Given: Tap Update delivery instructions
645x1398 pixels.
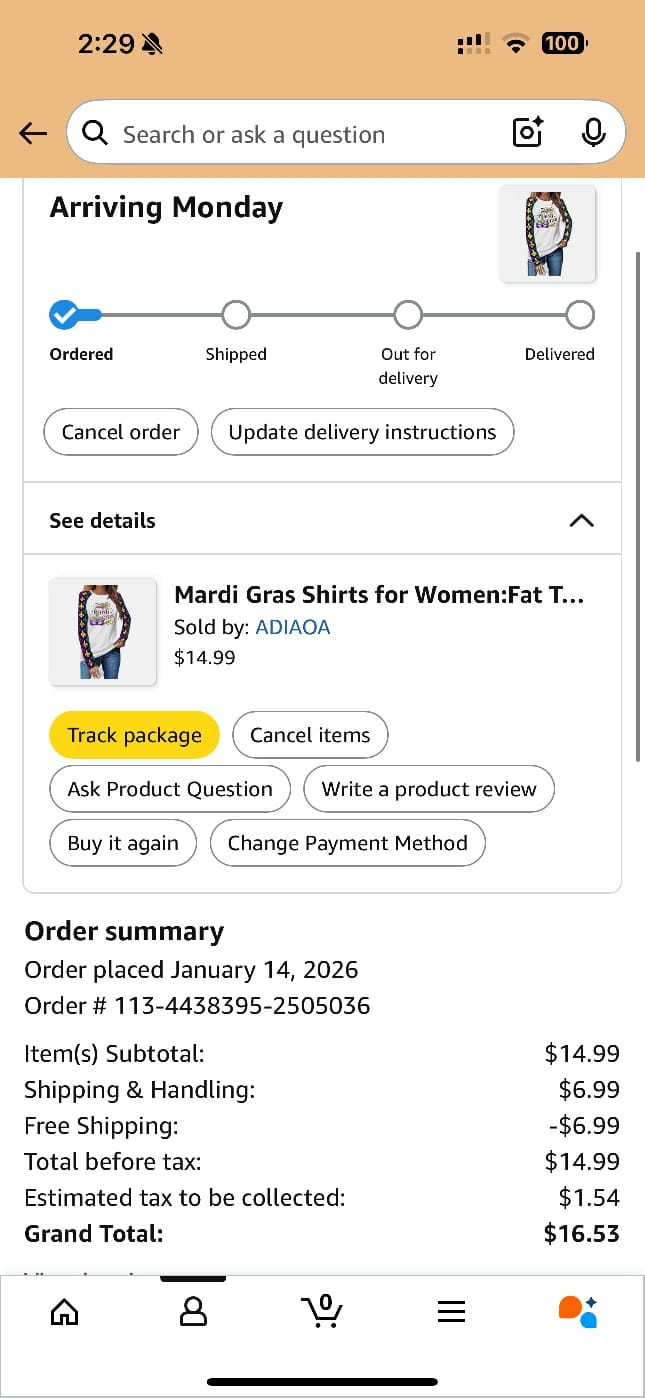Looking at the screenshot, I should (x=362, y=432).
